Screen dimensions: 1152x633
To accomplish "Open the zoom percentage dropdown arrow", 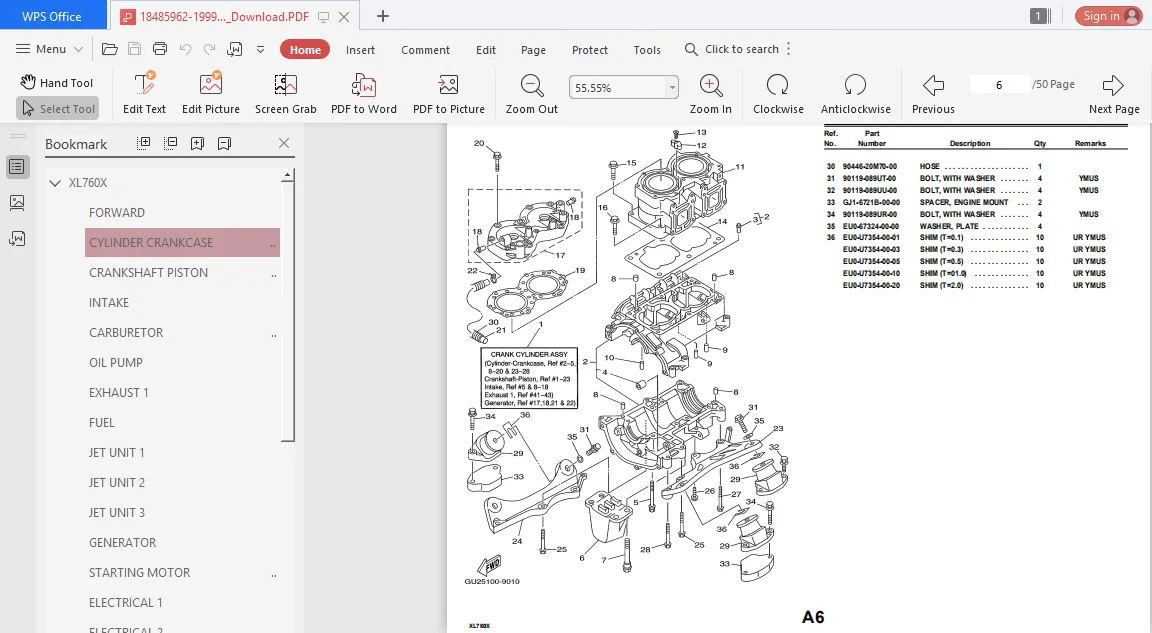I will [672, 87].
